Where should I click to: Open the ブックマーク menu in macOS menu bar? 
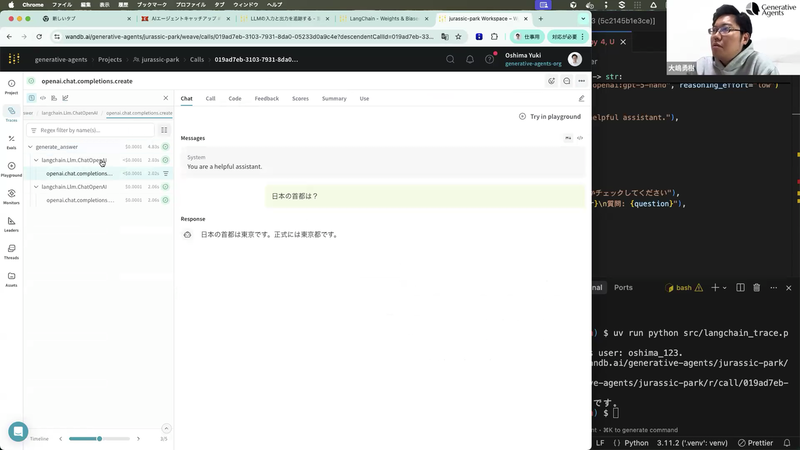coord(152,5)
